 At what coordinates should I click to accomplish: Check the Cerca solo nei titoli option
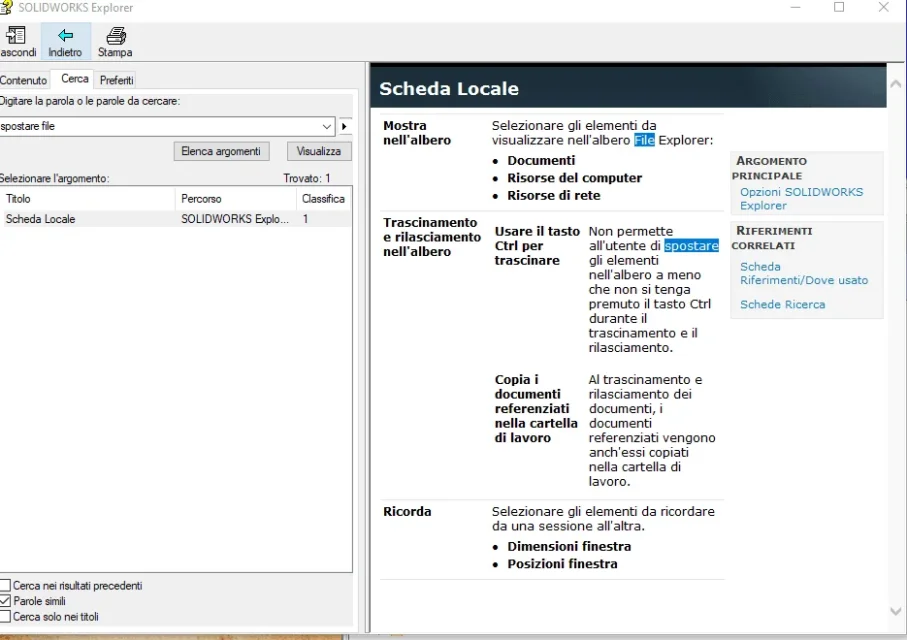[x=5, y=616]
